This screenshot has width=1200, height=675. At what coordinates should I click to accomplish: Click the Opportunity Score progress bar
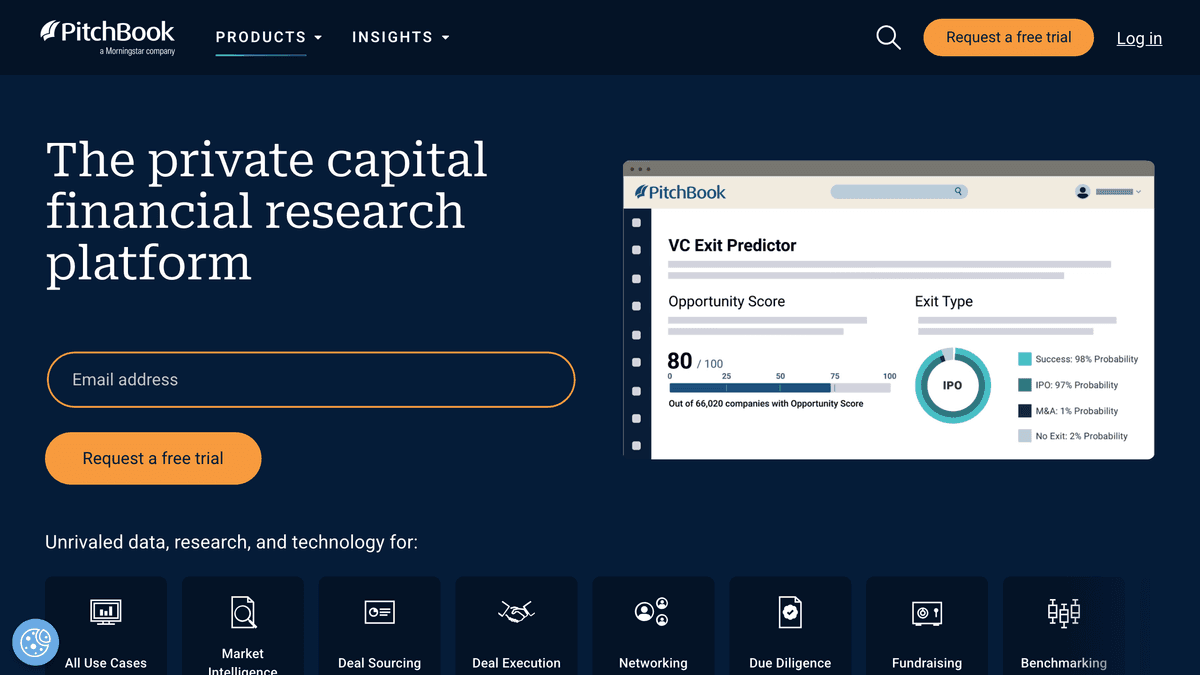(x=780, y=387)
